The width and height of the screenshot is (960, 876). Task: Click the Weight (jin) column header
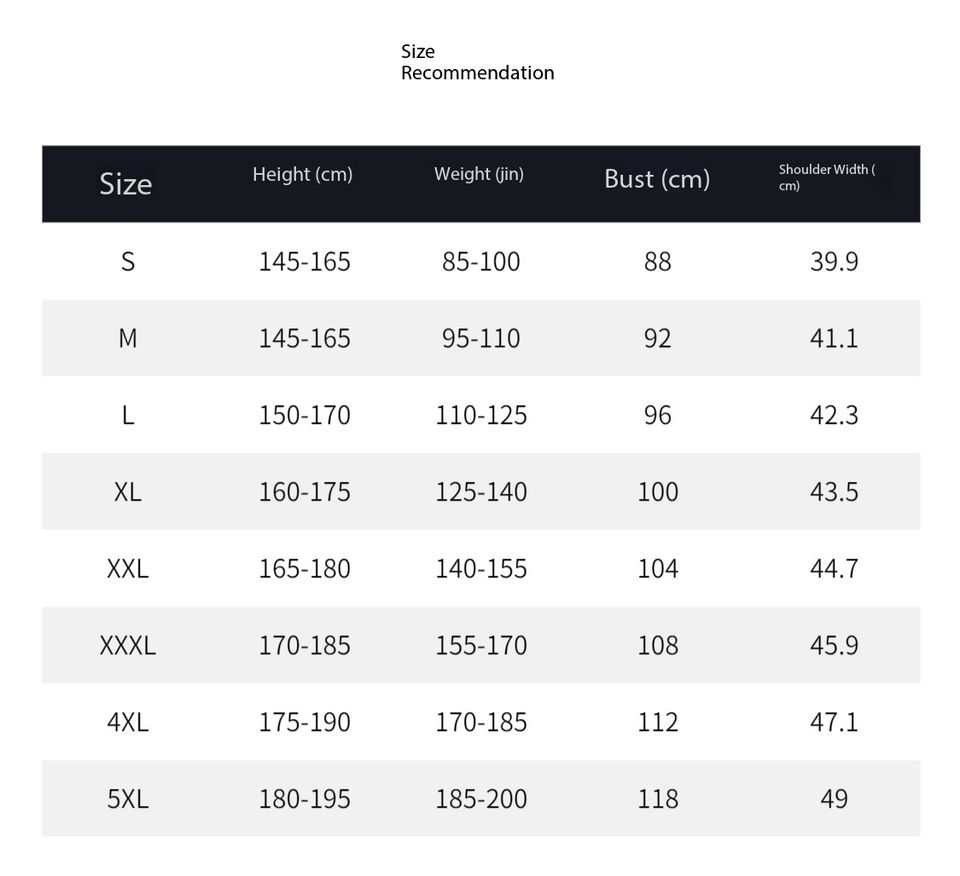click(x=479, y=174)
